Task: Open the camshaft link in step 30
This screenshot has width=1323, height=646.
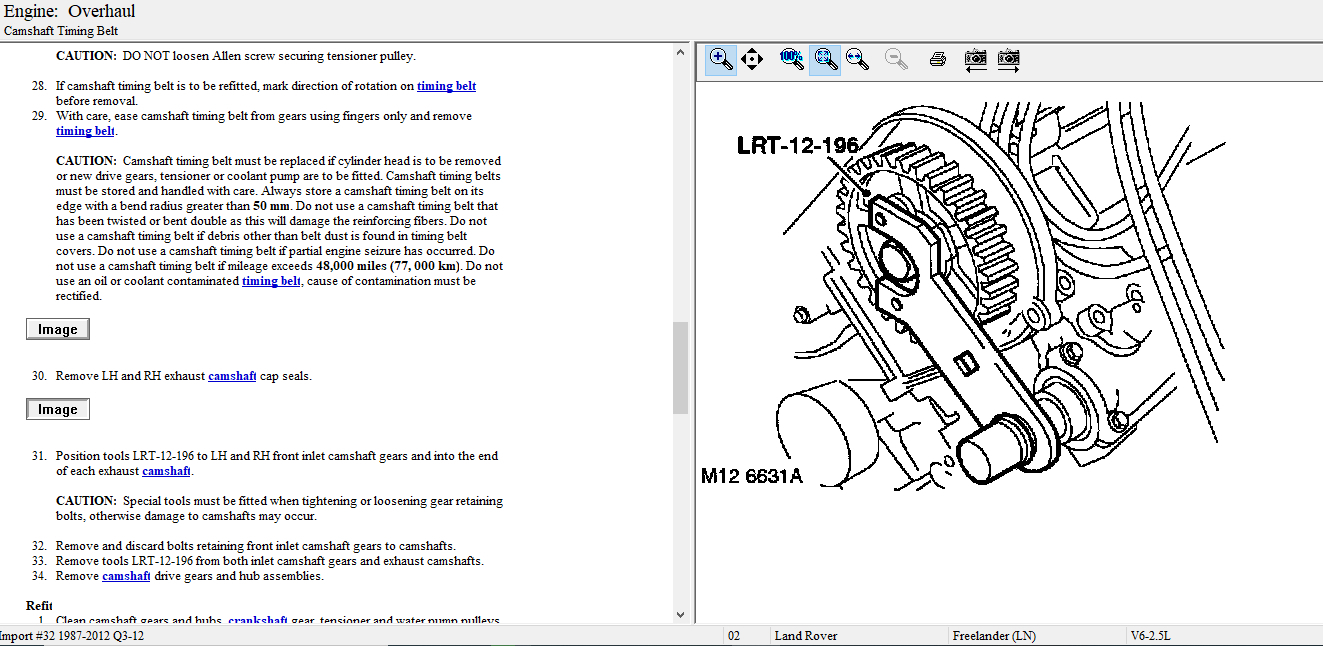Action: [232, 376]
